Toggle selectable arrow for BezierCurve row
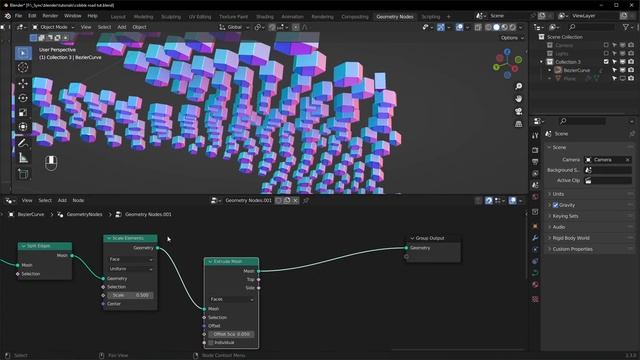This screenshot has height=360, width=640. click(x=614, y=70)
